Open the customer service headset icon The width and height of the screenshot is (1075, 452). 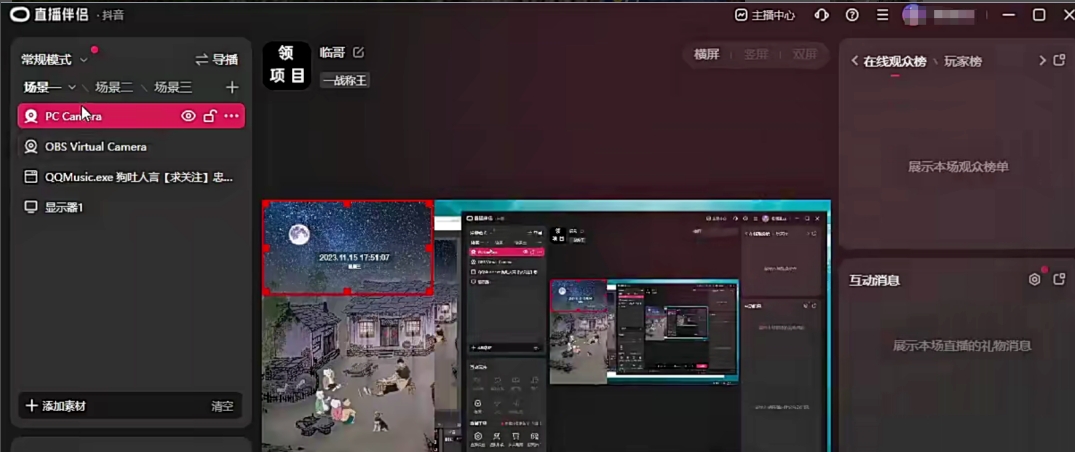pos(822,15)
